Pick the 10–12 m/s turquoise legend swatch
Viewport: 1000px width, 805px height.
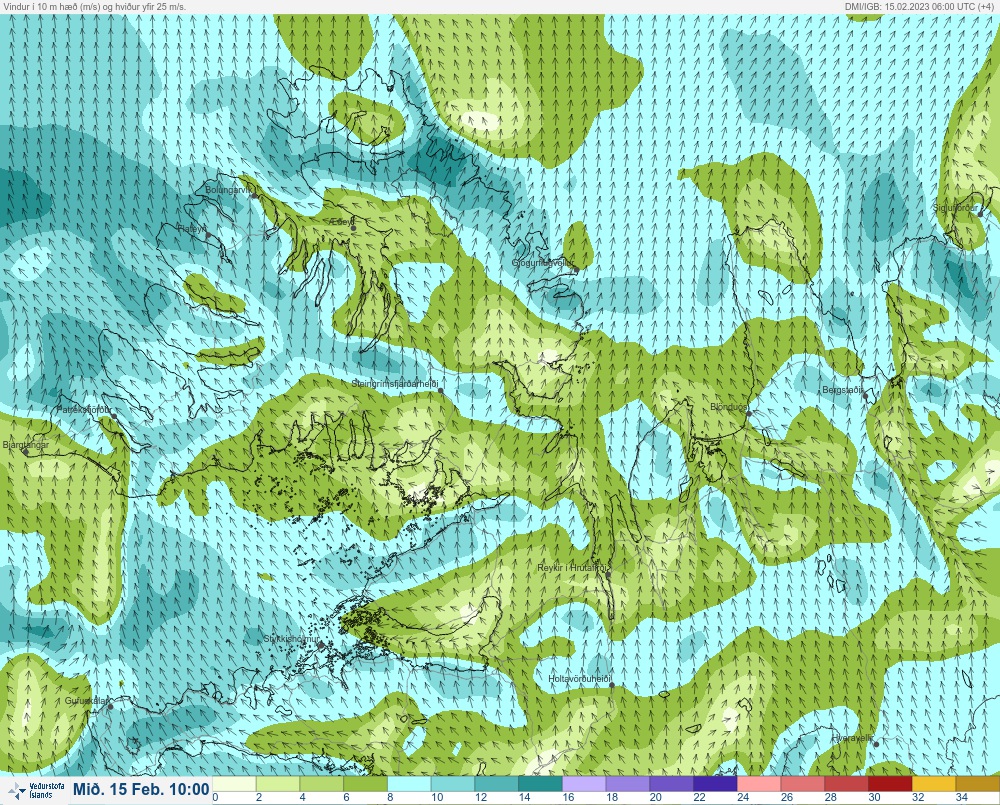pos(452,783)
